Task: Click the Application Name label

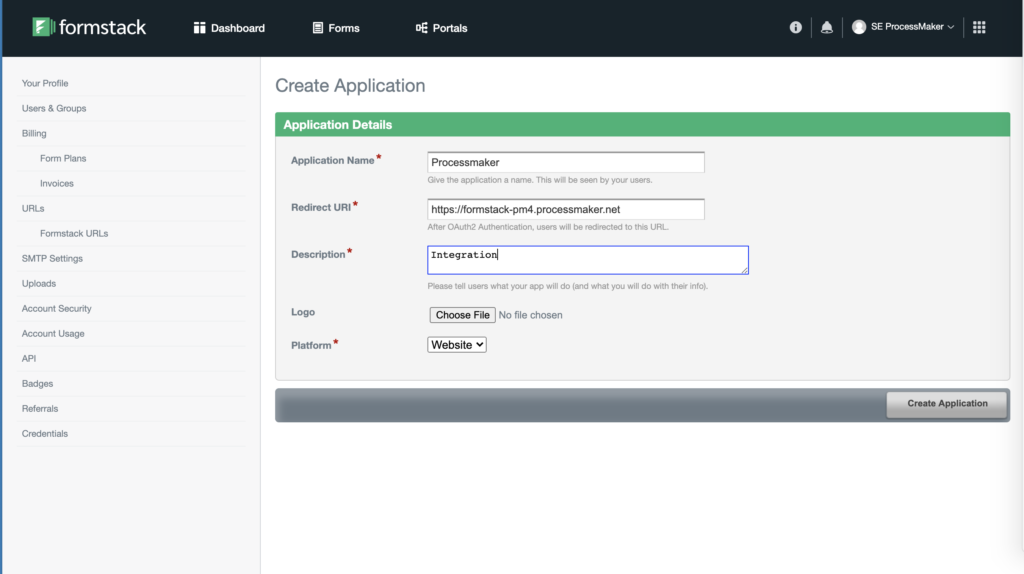Action: pos(332,161)
